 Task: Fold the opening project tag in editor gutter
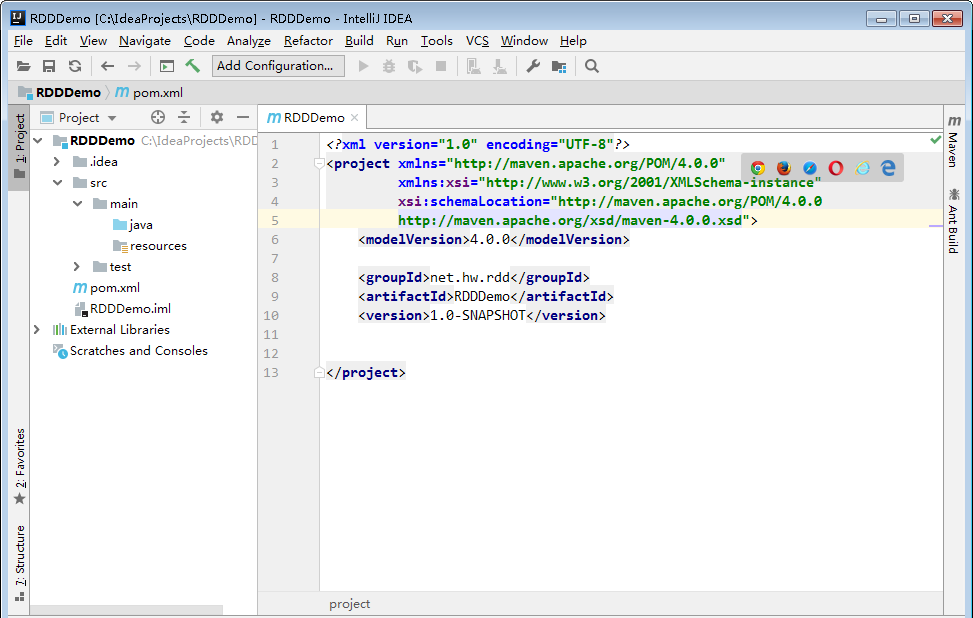(x=320, y=164)
